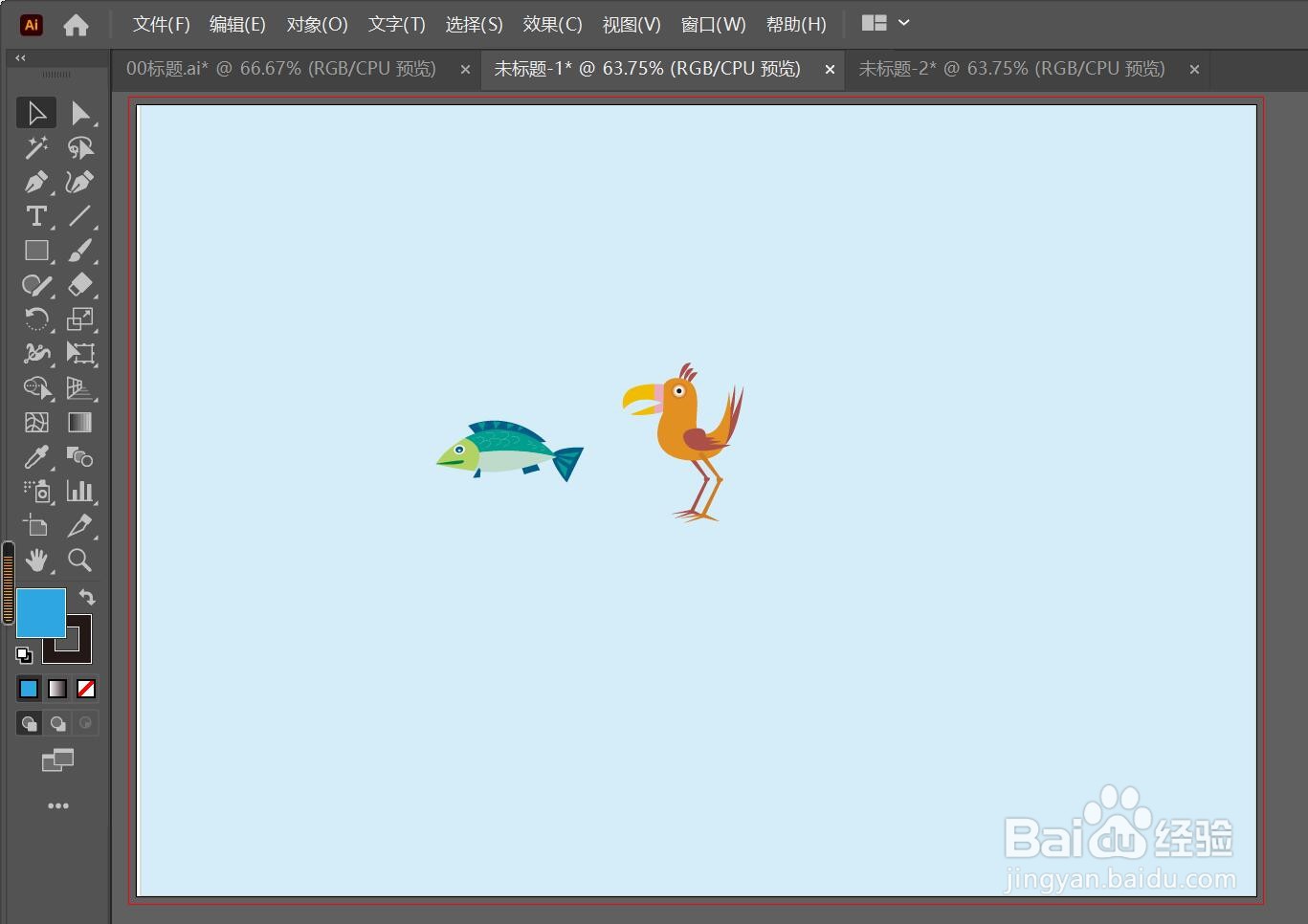Select the Zoom tool

click(80, 561)
